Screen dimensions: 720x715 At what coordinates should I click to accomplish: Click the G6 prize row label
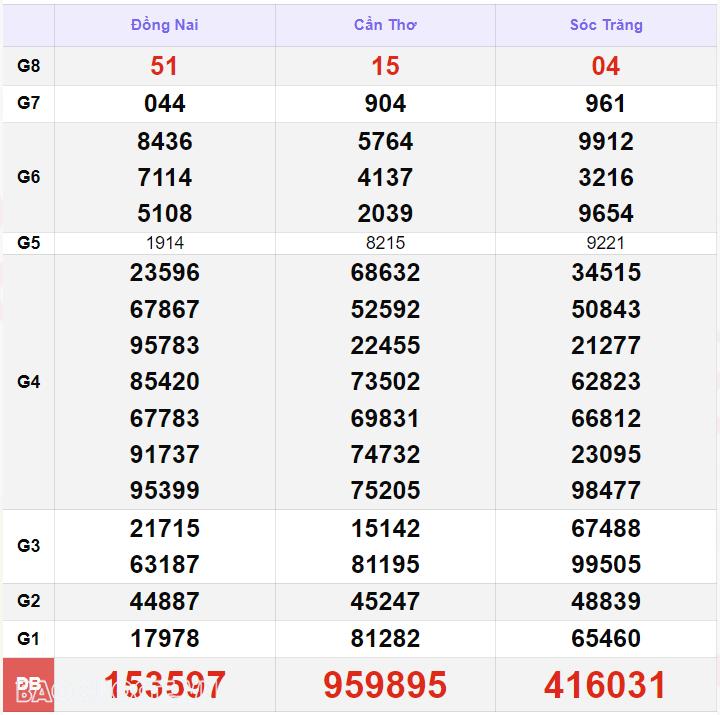click(29, 177)
